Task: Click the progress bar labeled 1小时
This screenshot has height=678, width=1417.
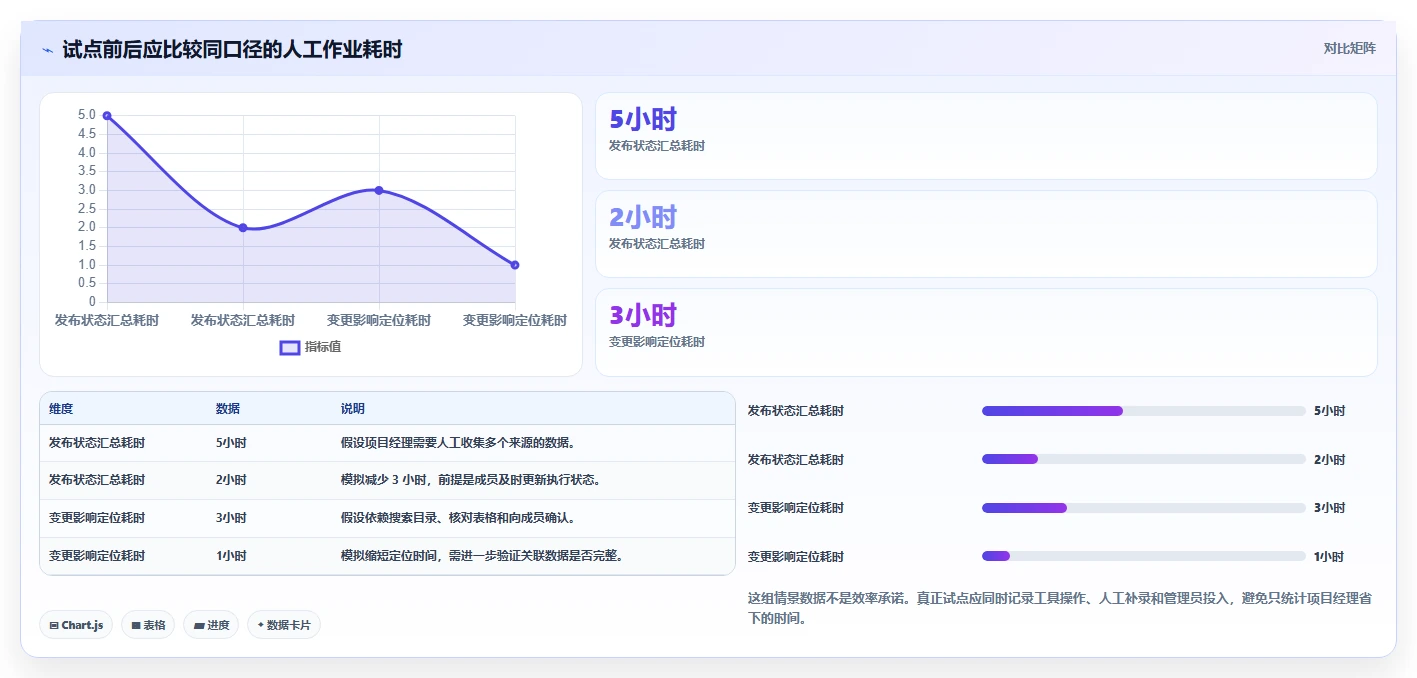Action: pyautogui.click(x=1144, y=556)
